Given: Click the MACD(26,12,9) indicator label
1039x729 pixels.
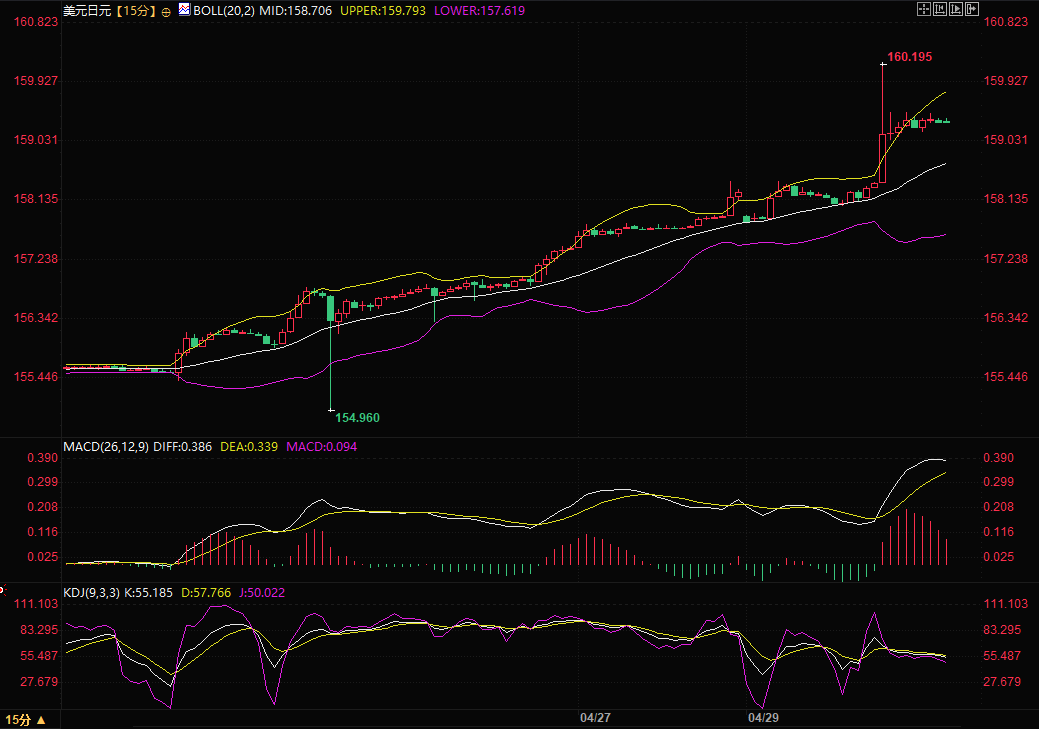Looking at the screenshot, I should (106, 447).
